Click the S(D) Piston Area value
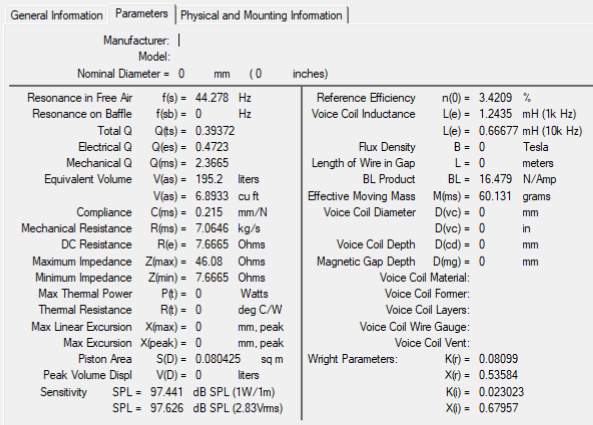Screen dimensions: 593x425 pyautogui.click(x=218, y=359)
